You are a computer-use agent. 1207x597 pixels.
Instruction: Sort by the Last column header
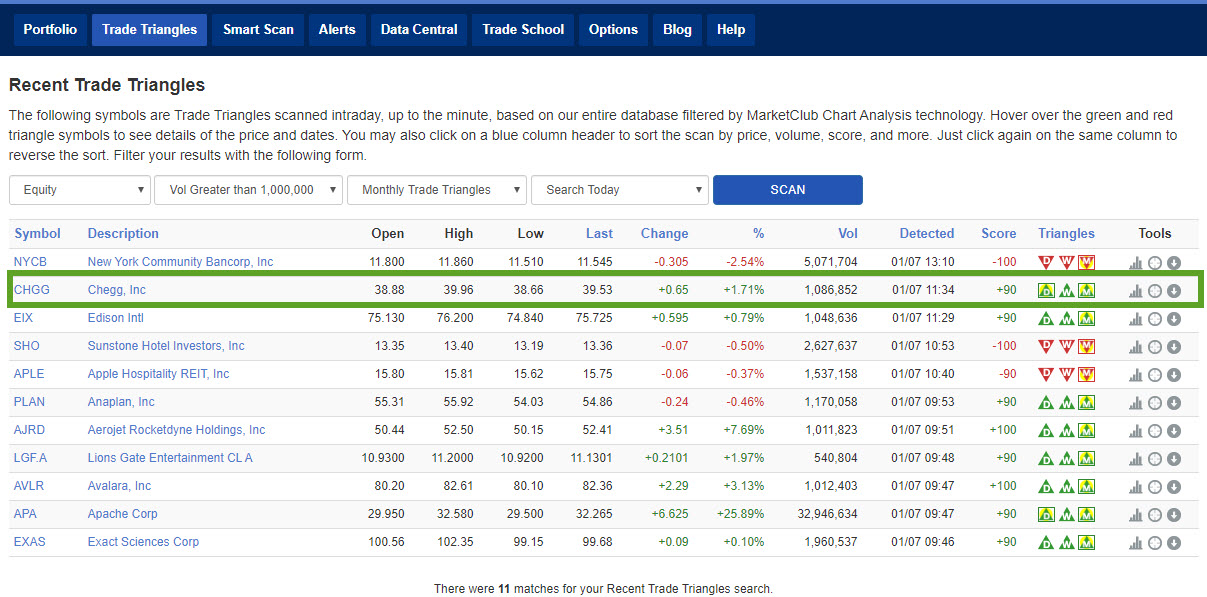tap(599, 233)
